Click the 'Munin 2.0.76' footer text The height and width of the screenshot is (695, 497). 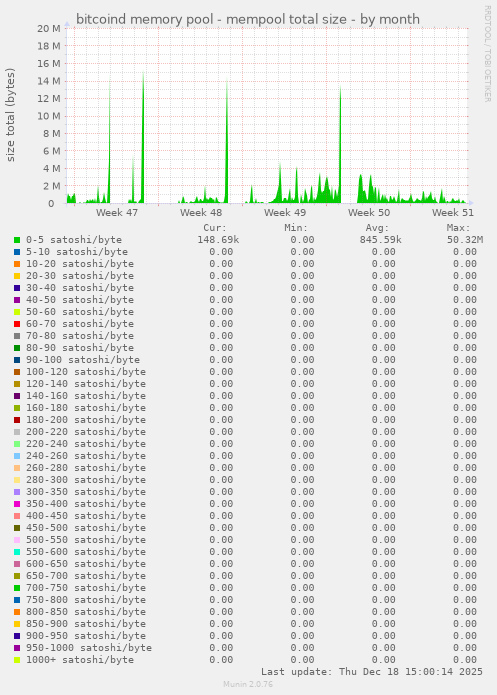[248, 684]
